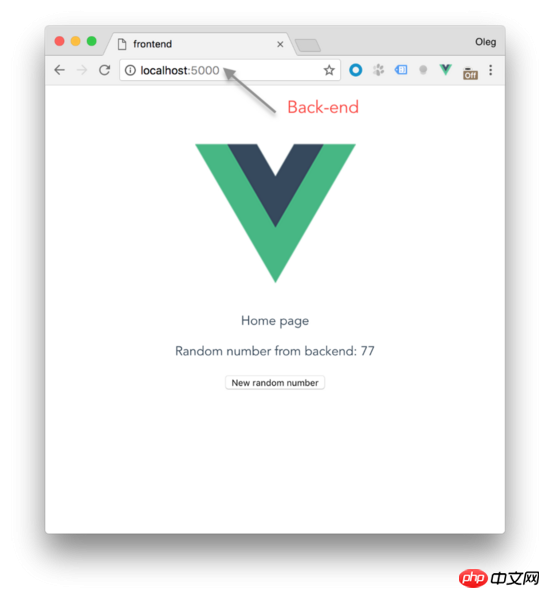This screenshot has height=598, width=550.
Task: Click the gray lightbulb extension icon
Action: coord(423,70)
